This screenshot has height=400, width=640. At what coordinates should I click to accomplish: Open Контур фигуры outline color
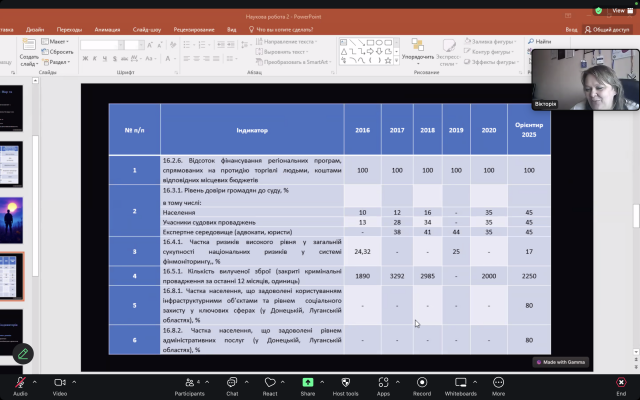(489, 52)
